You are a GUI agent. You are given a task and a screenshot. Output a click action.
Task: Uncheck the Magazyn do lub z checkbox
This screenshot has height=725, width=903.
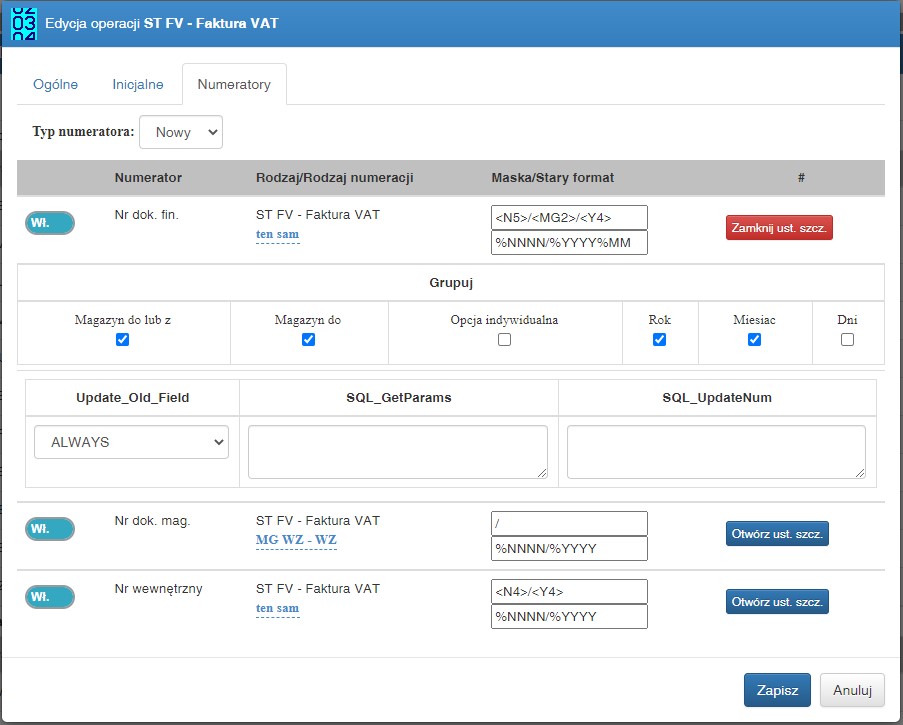tap(122, 340)
